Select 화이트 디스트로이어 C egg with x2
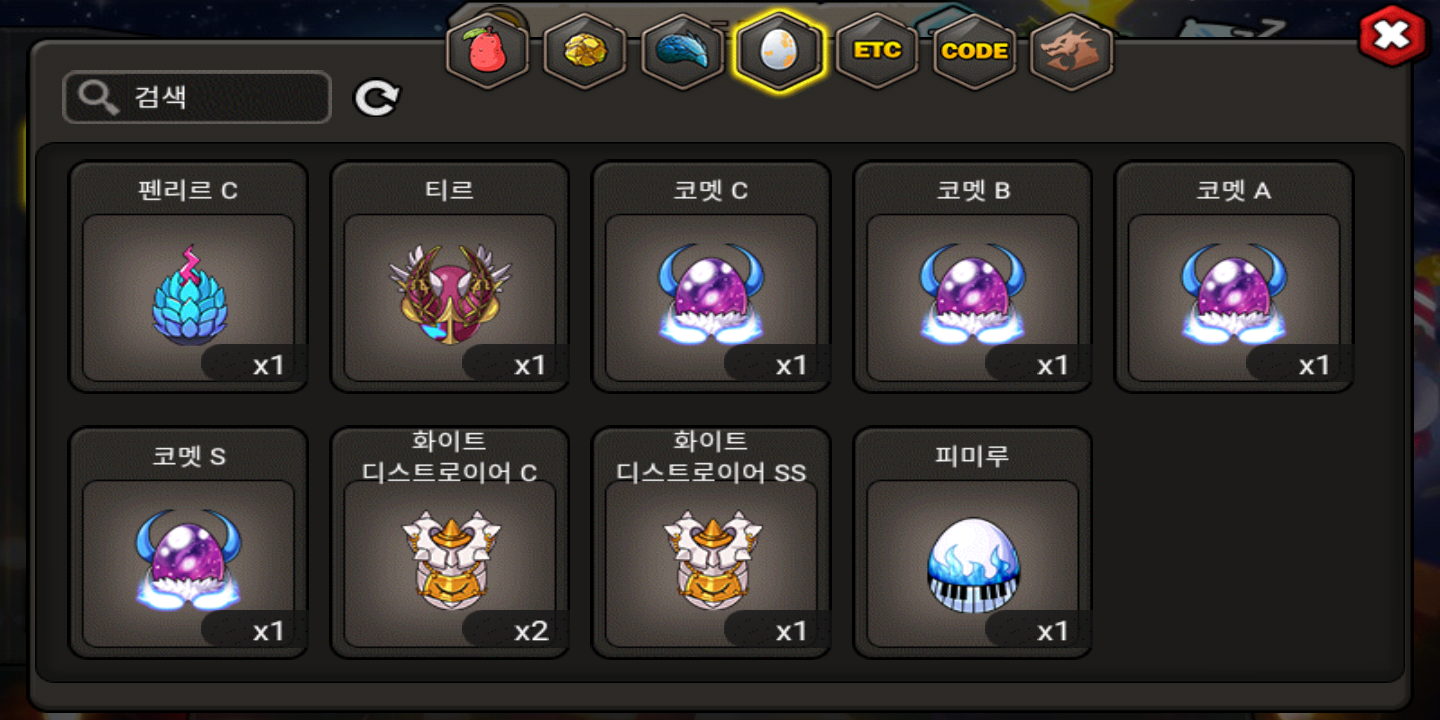The height and width of the screenshot is (720, 1440). tap(450, 543)
